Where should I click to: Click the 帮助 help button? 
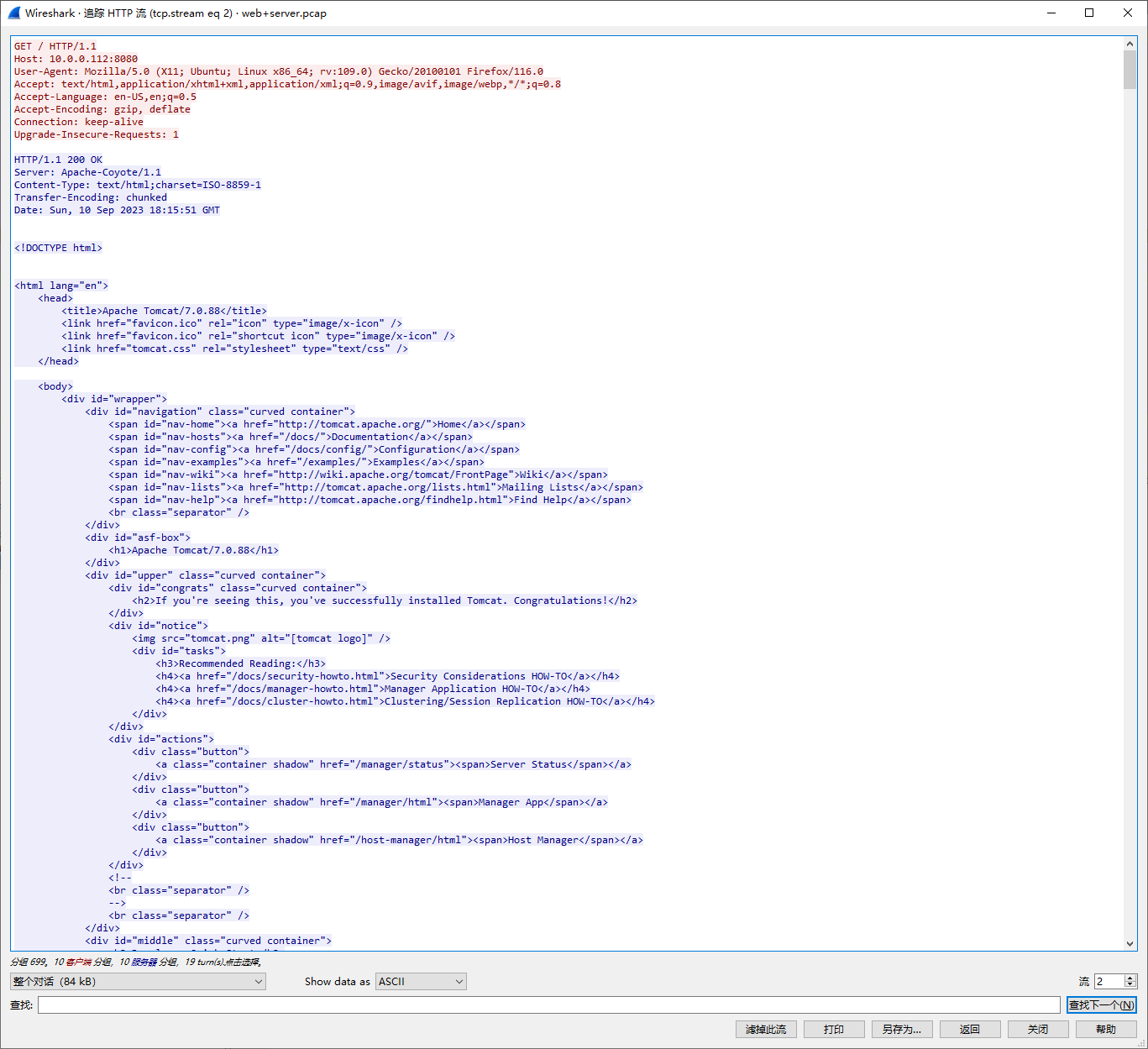(1105, 1029)
